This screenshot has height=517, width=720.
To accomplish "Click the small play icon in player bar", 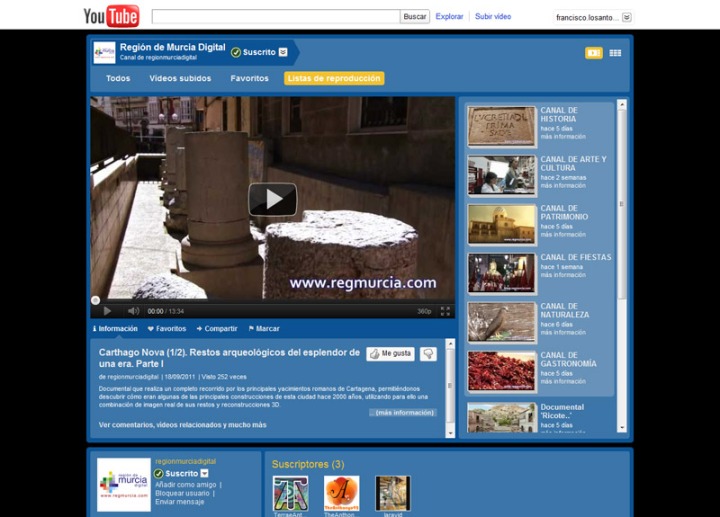I will point(107,311).
